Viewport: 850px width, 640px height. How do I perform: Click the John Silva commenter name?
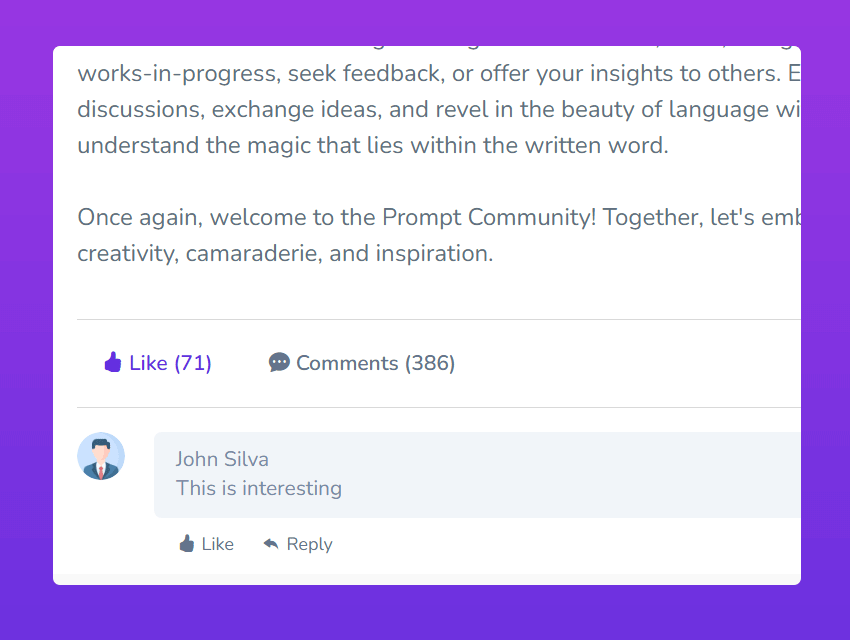tap(222, 459)
